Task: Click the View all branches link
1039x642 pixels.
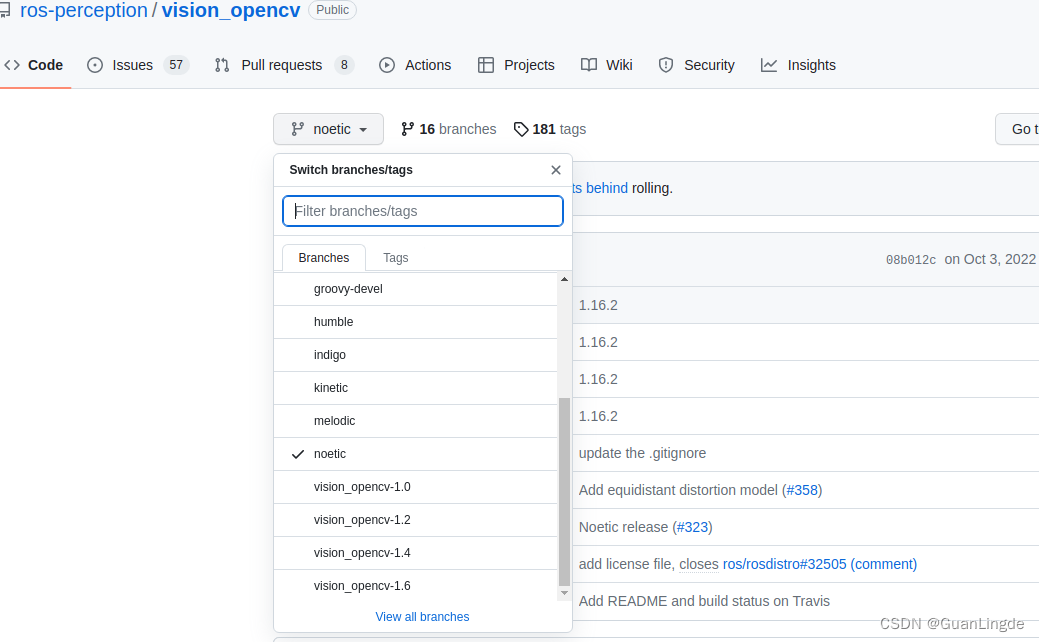Action: 422,616
